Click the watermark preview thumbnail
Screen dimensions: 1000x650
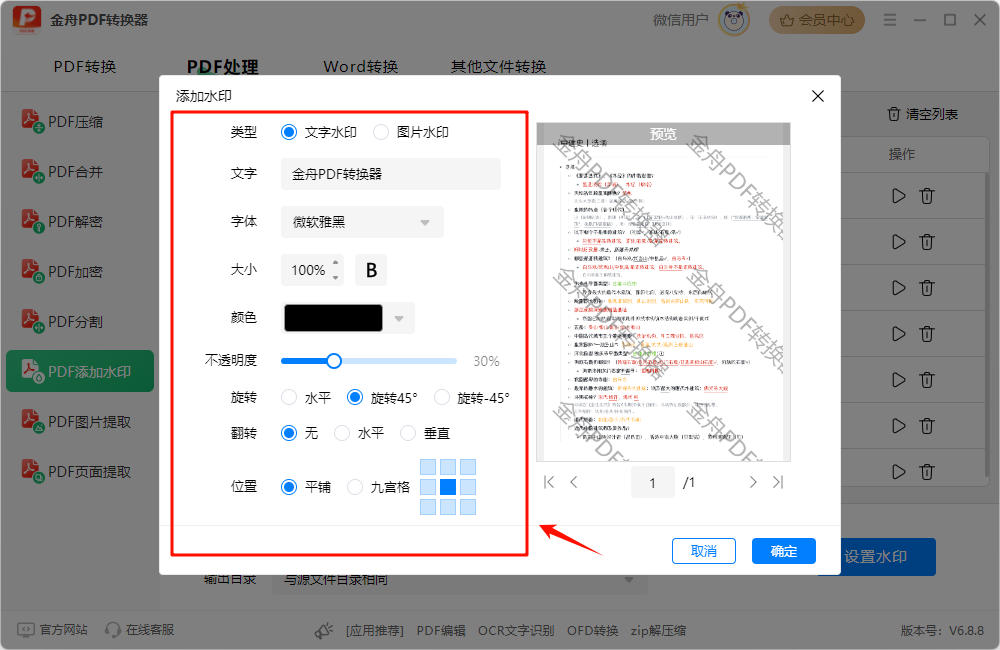(663, 292)
